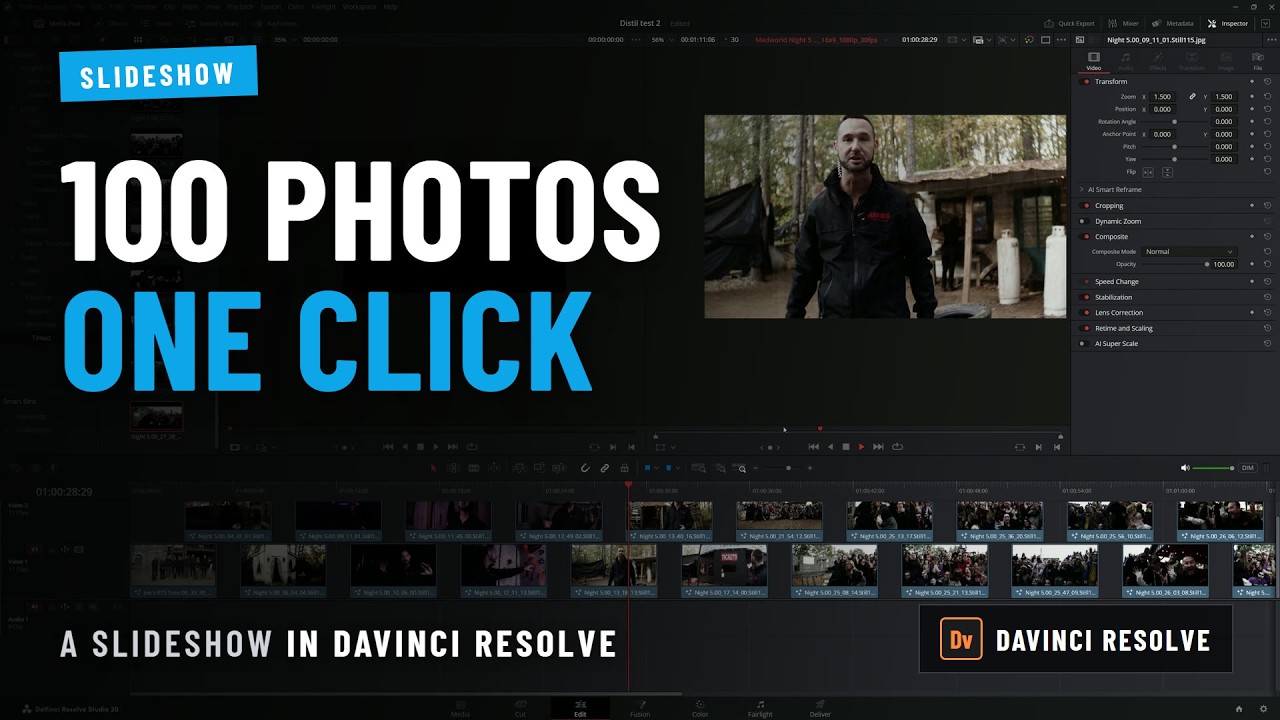The image size is (1280, 720).
Task: Adjust the Opacity slider
Action: [1174, 264]
